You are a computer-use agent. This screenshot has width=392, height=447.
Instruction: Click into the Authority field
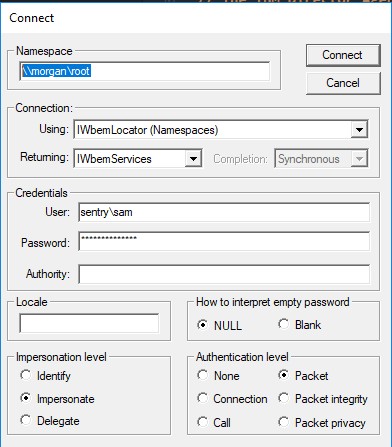[x=224, y=274]
